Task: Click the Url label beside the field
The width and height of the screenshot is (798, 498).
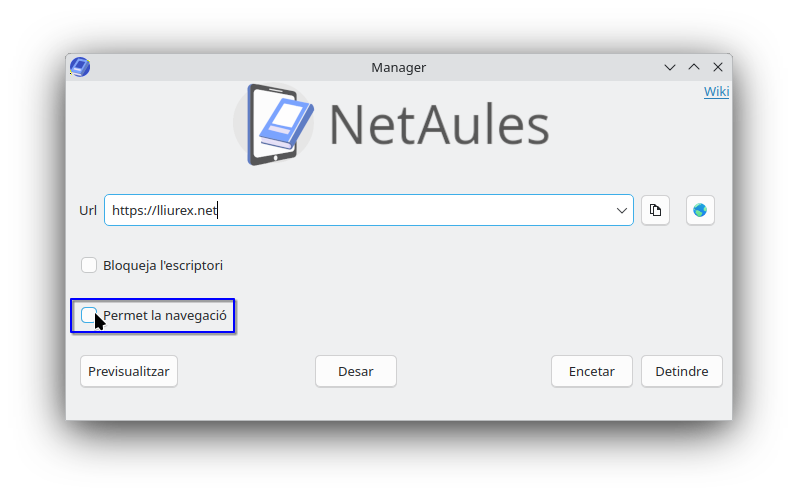Action: pos(88,210)
